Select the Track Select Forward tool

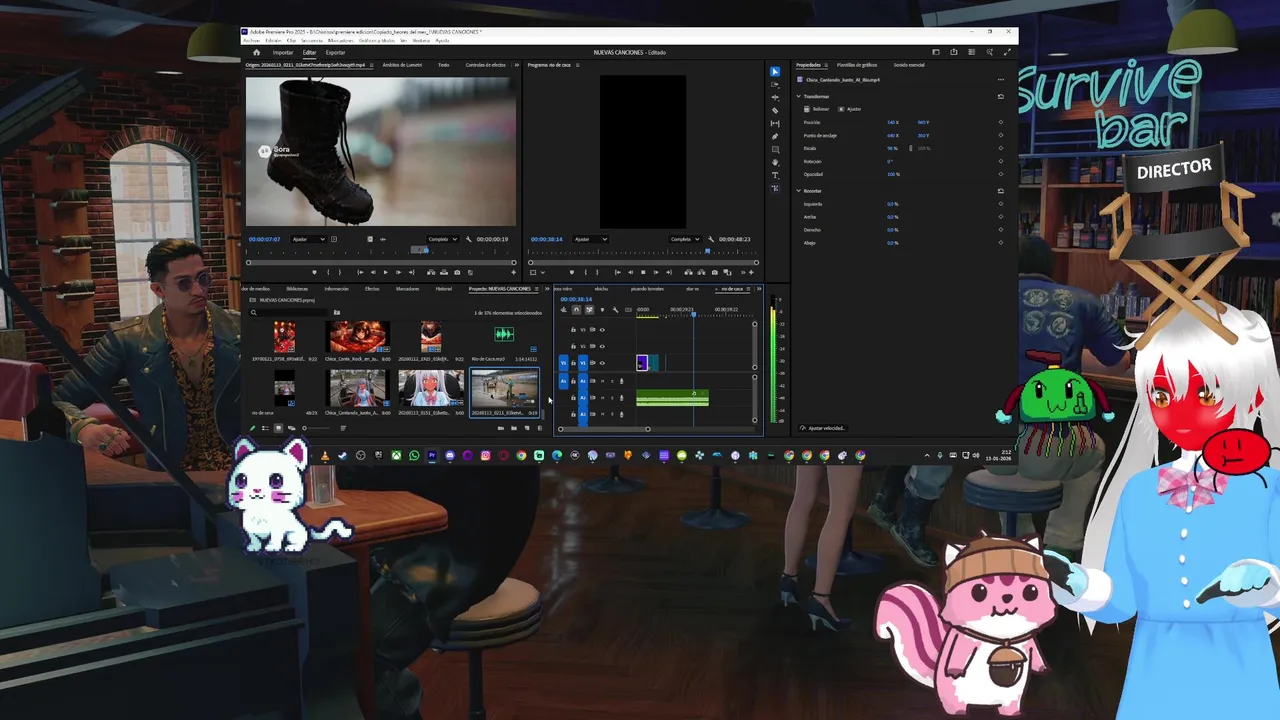click(x=775, y=85)
